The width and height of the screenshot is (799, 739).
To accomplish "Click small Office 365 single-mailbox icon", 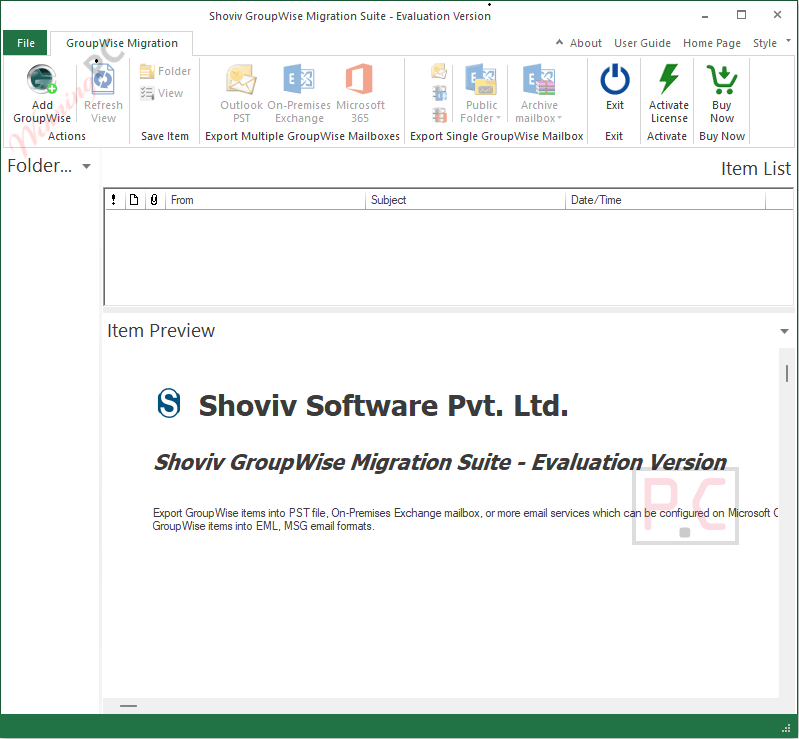I will click(x=439, y=115).
